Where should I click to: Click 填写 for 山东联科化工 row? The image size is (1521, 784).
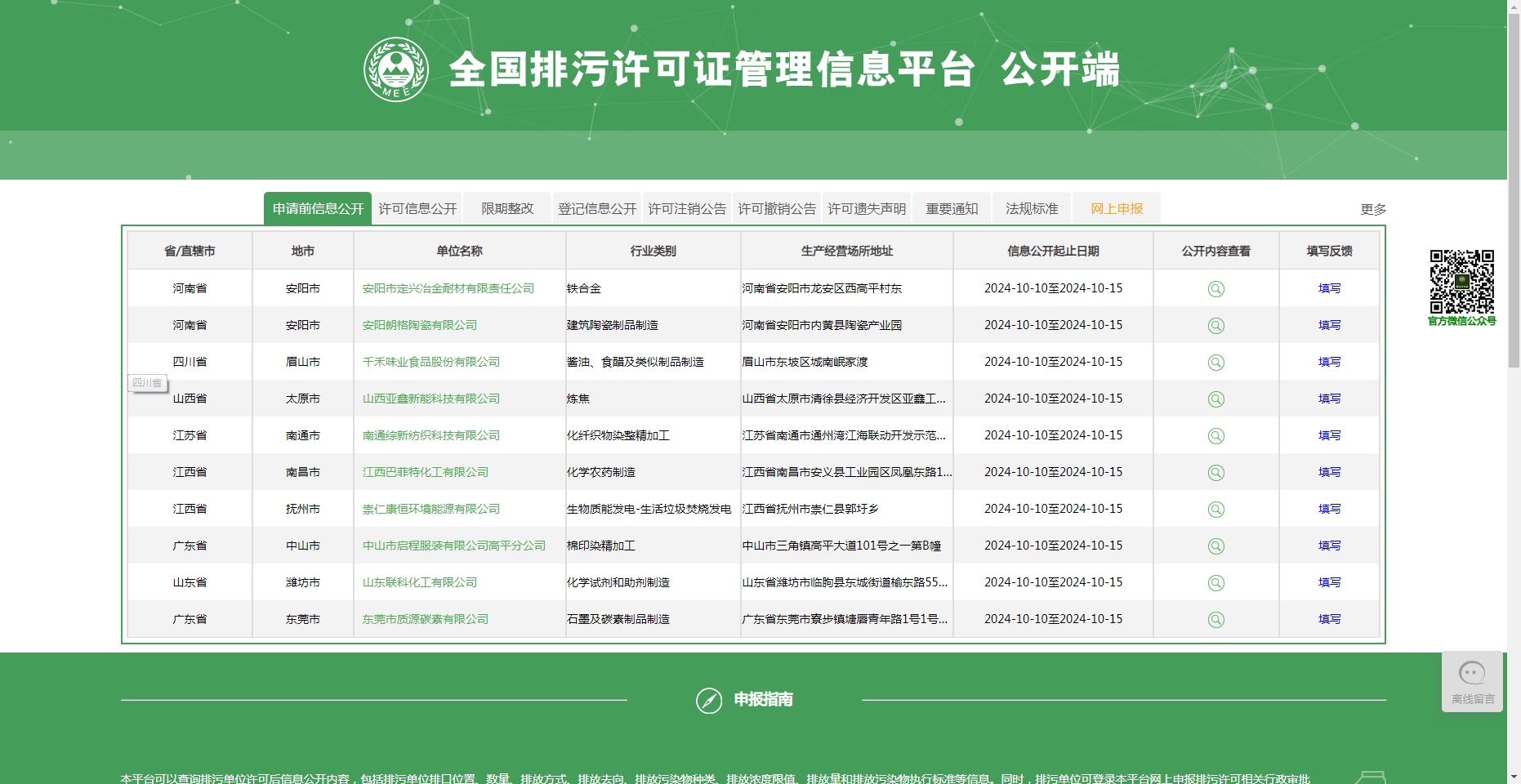[x=1330, y=582]
